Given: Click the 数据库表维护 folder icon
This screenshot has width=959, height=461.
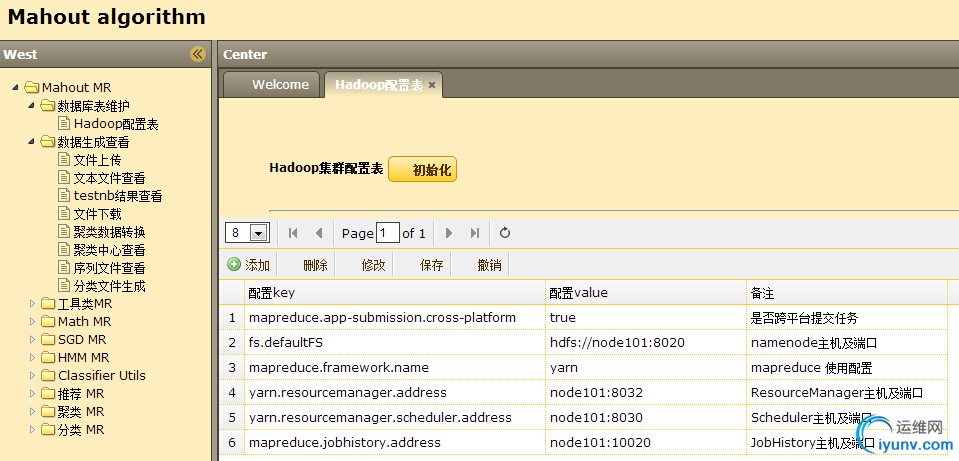Looking at the screenshot, I should pyautogui.click(x=48, y=106).
